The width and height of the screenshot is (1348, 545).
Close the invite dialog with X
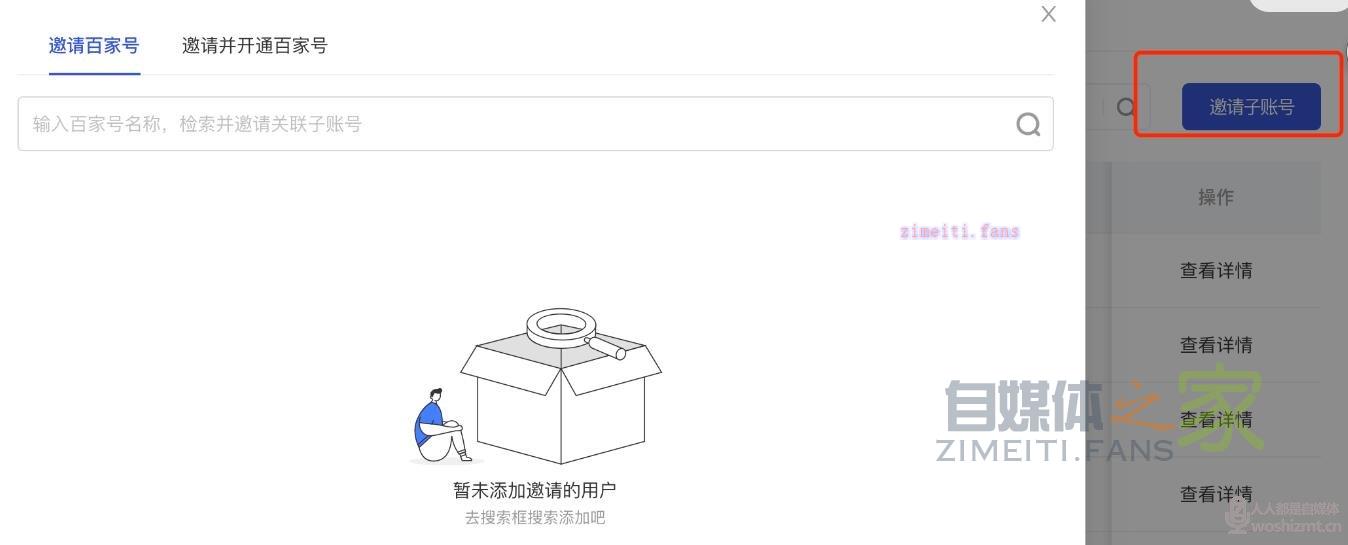click(1048, 14)
